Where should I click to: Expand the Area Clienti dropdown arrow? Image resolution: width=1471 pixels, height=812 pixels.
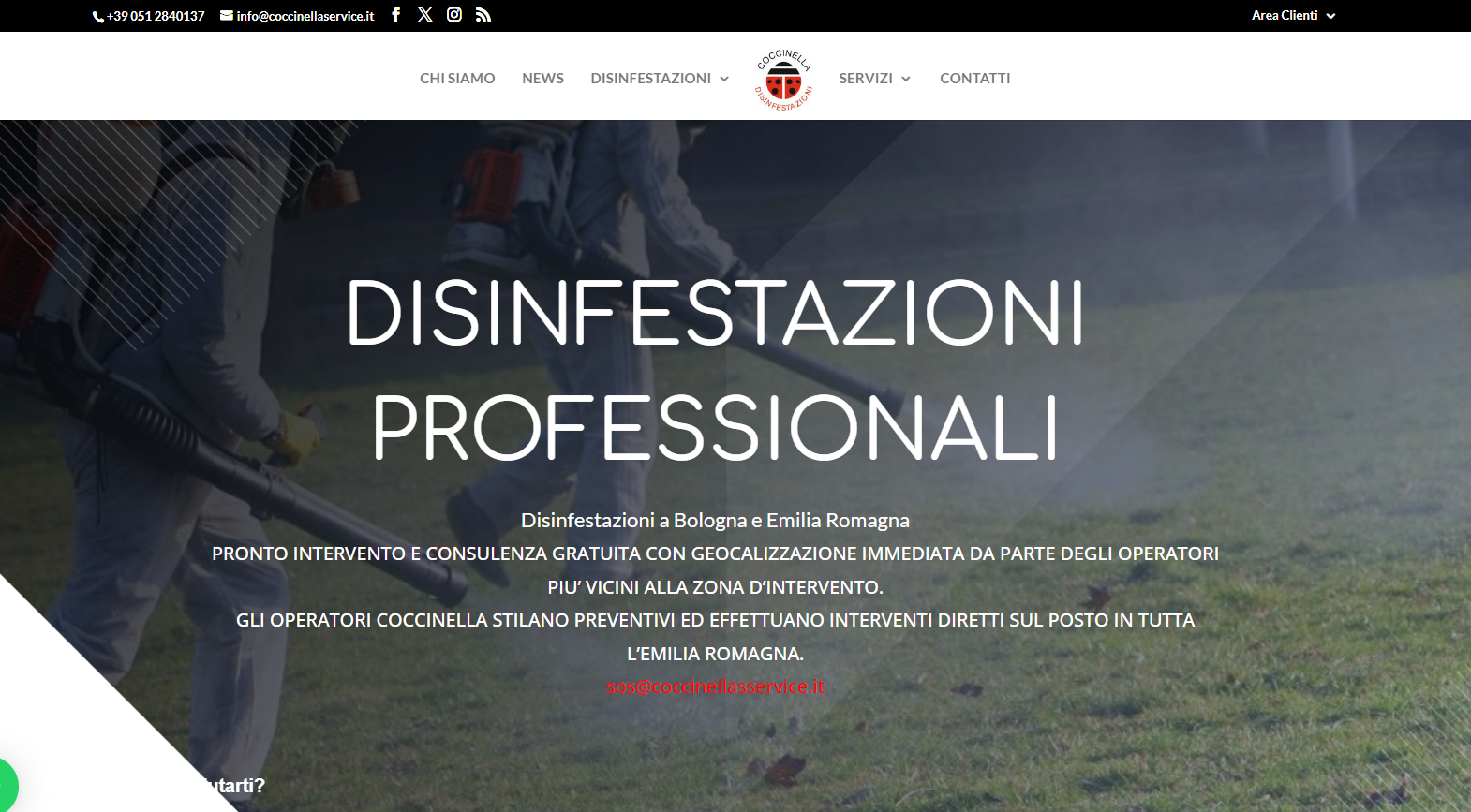[1330, 16]
